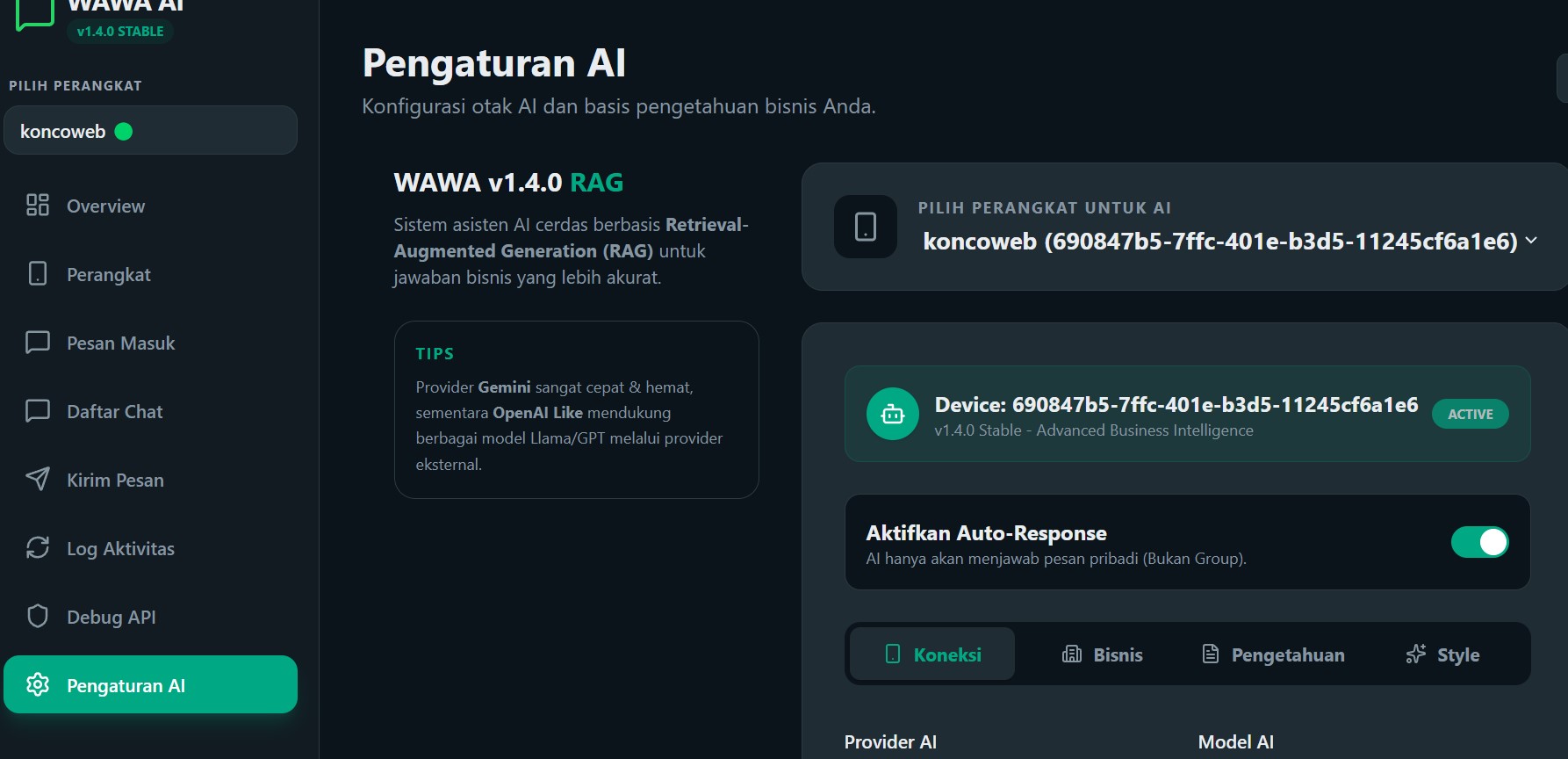1568x759 pixels.
Task: Click the v1.4.0 Stable - Advanced Business Intelligence text
Action: [1094, 430]
